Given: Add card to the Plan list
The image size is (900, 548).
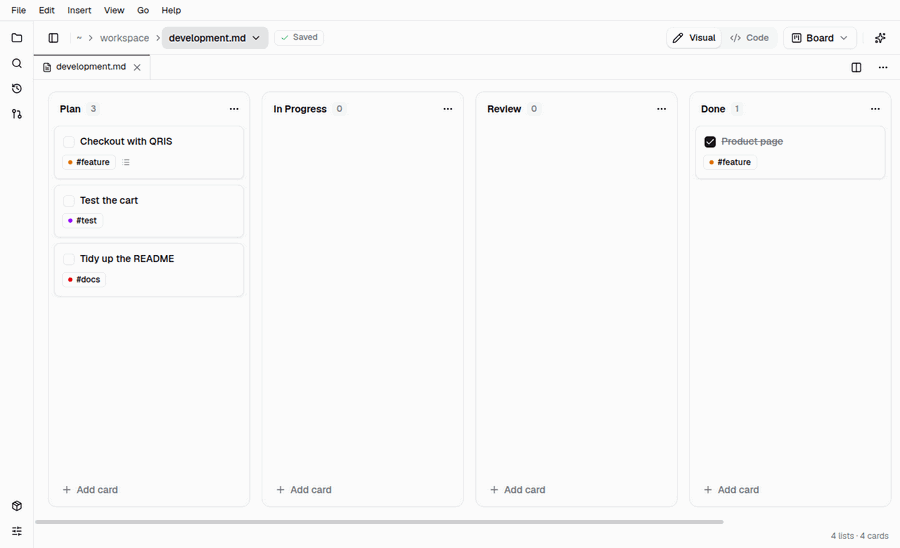Looking at the screenshot, I should [90, 489].
